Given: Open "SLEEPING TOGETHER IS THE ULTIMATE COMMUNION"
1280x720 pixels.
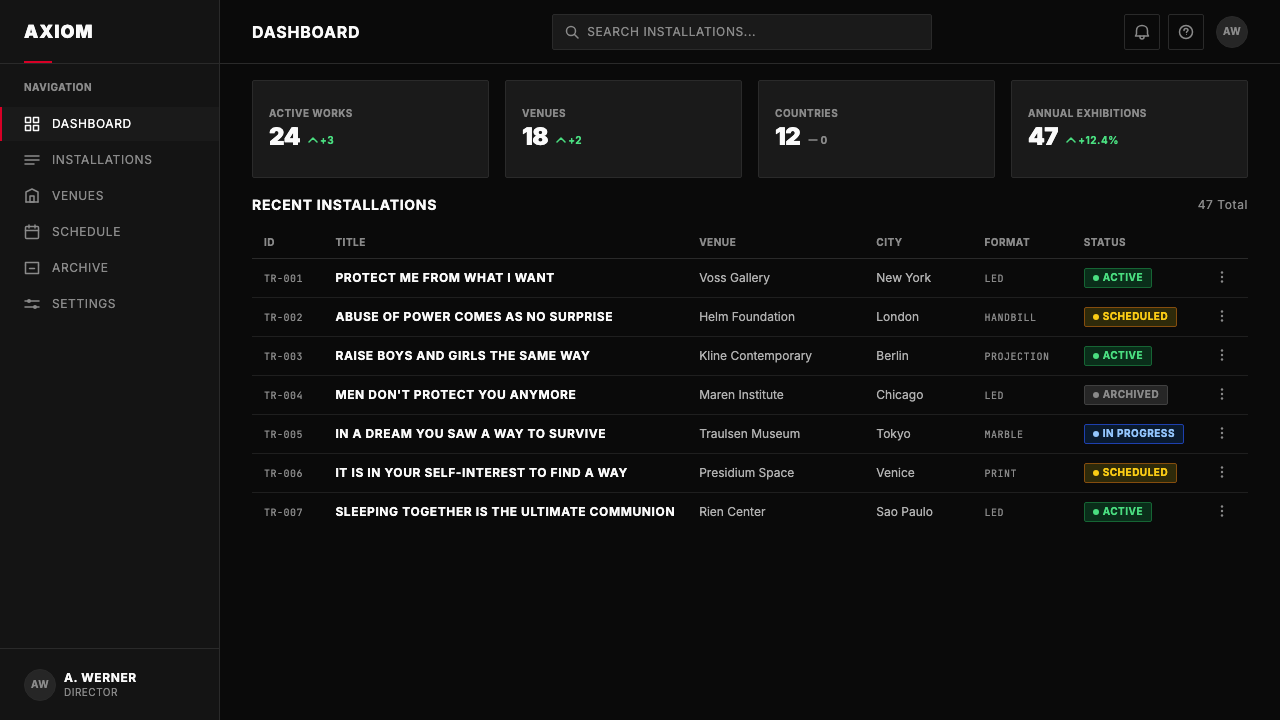Looking at the screenshot, I should point(505,512).
